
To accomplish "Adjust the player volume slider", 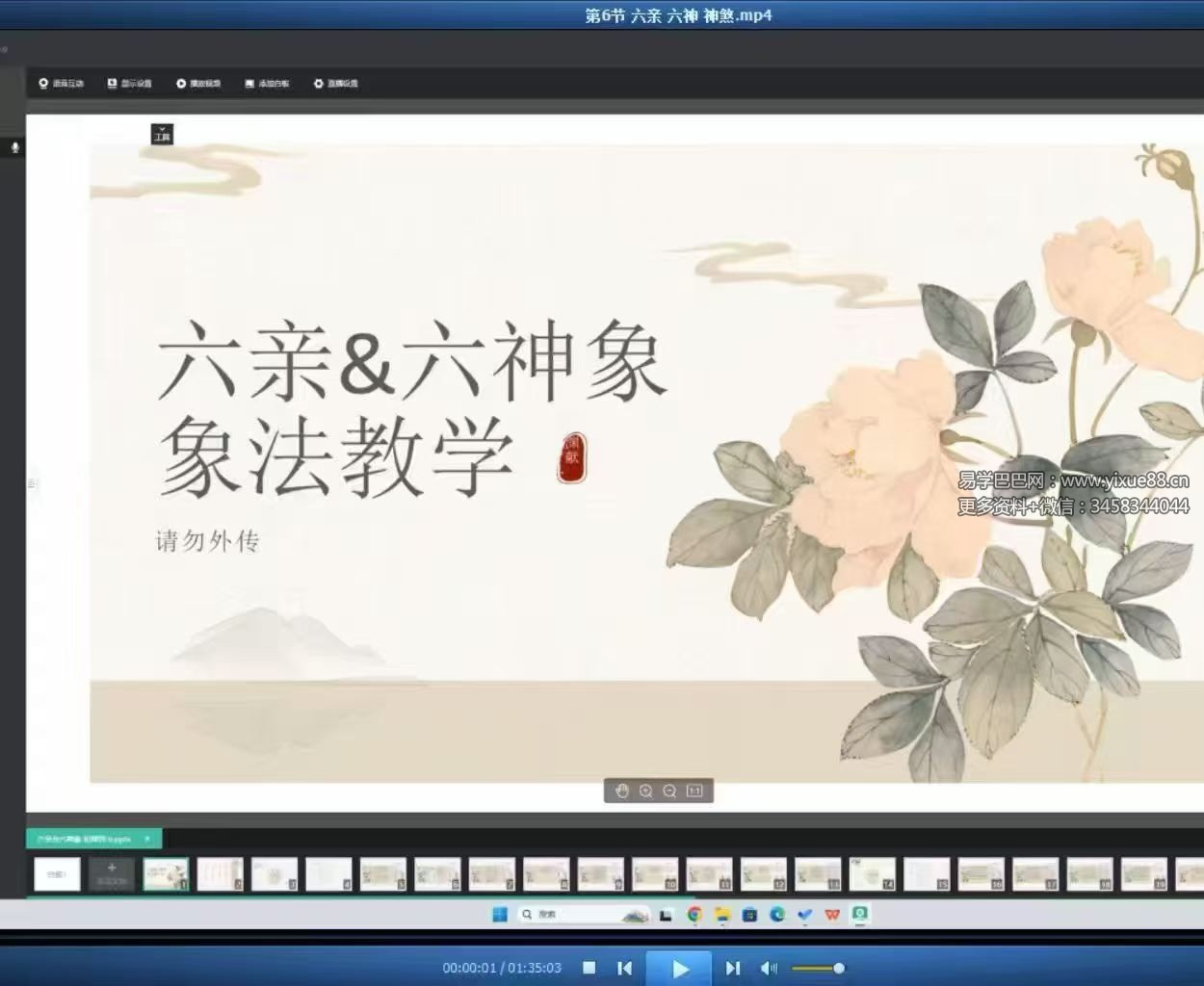I will [x=817, y=968].
